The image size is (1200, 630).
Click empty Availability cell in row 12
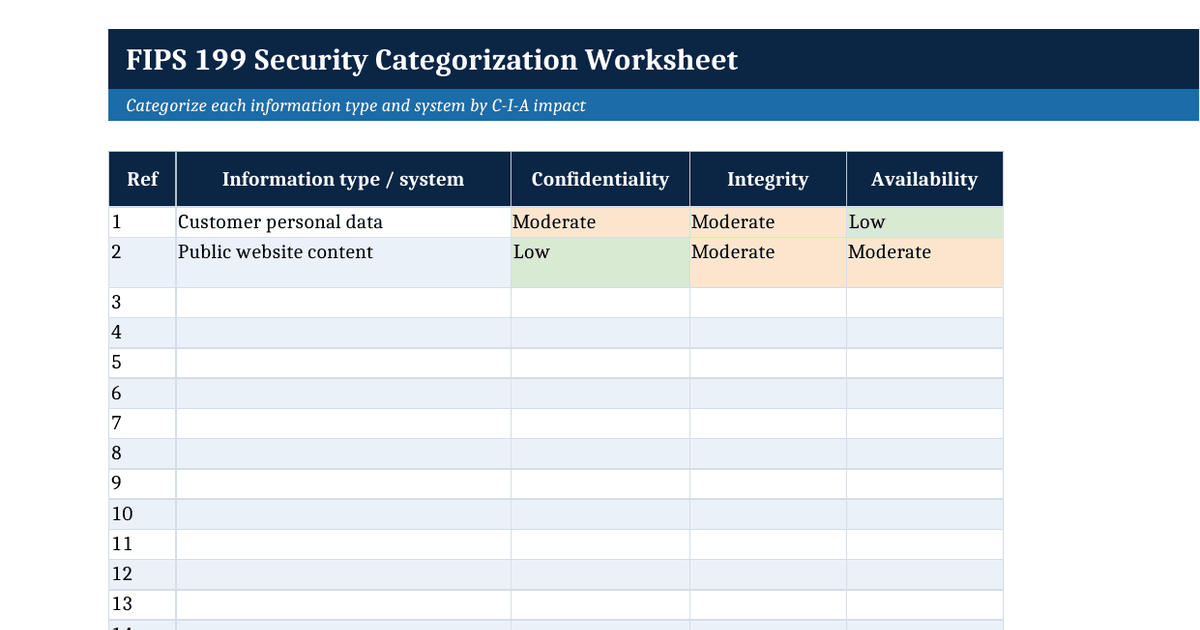[x=924, y=574]
